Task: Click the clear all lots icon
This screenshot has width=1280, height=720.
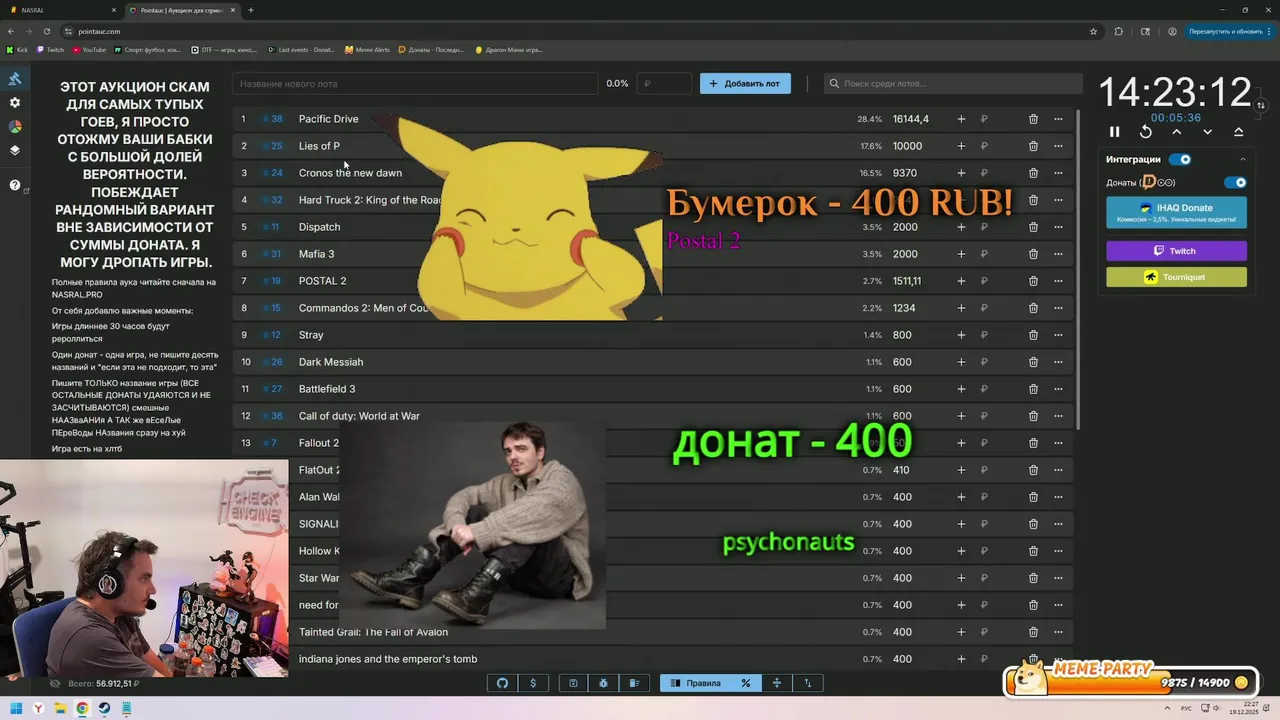Action: click(634, 683)
